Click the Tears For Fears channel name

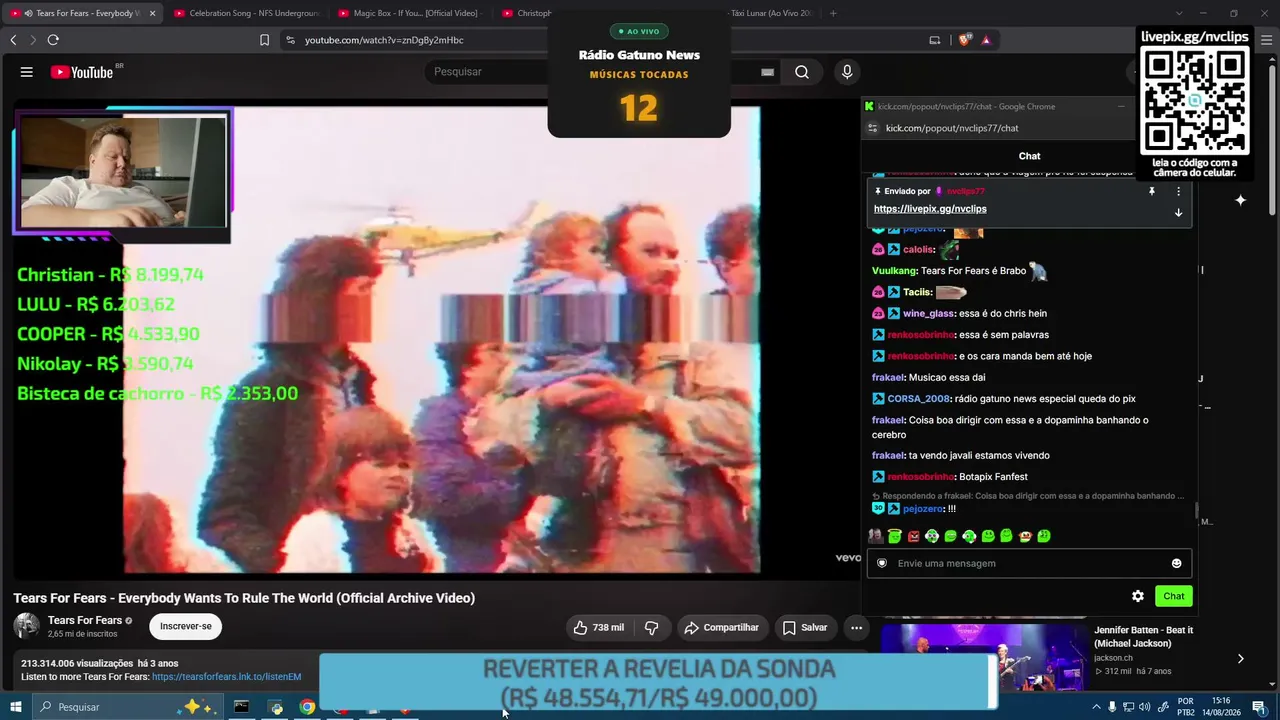pos(84,621)
